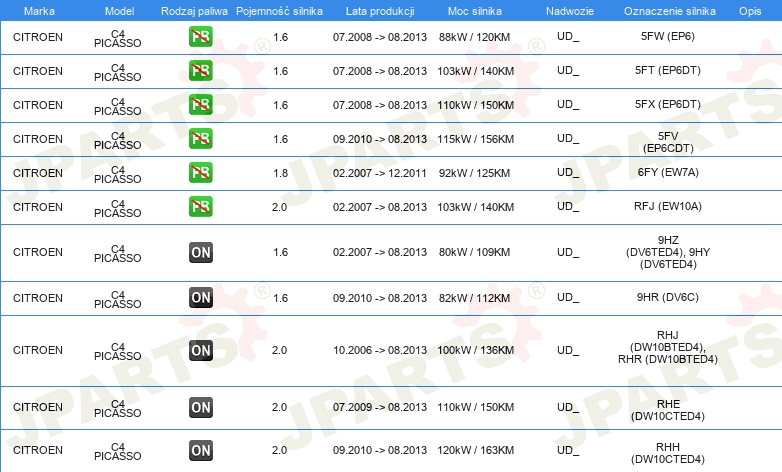This screenshot has width=782, height=472.
Task: Select engine code 5FV (EP6CDT)
Action: click(668, 142)
